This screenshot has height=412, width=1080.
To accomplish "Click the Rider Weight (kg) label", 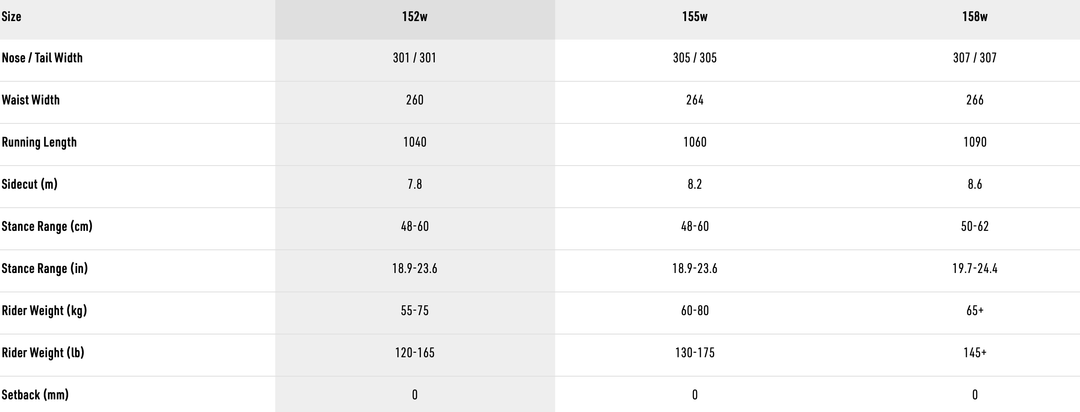I will (x=44, y=310).
